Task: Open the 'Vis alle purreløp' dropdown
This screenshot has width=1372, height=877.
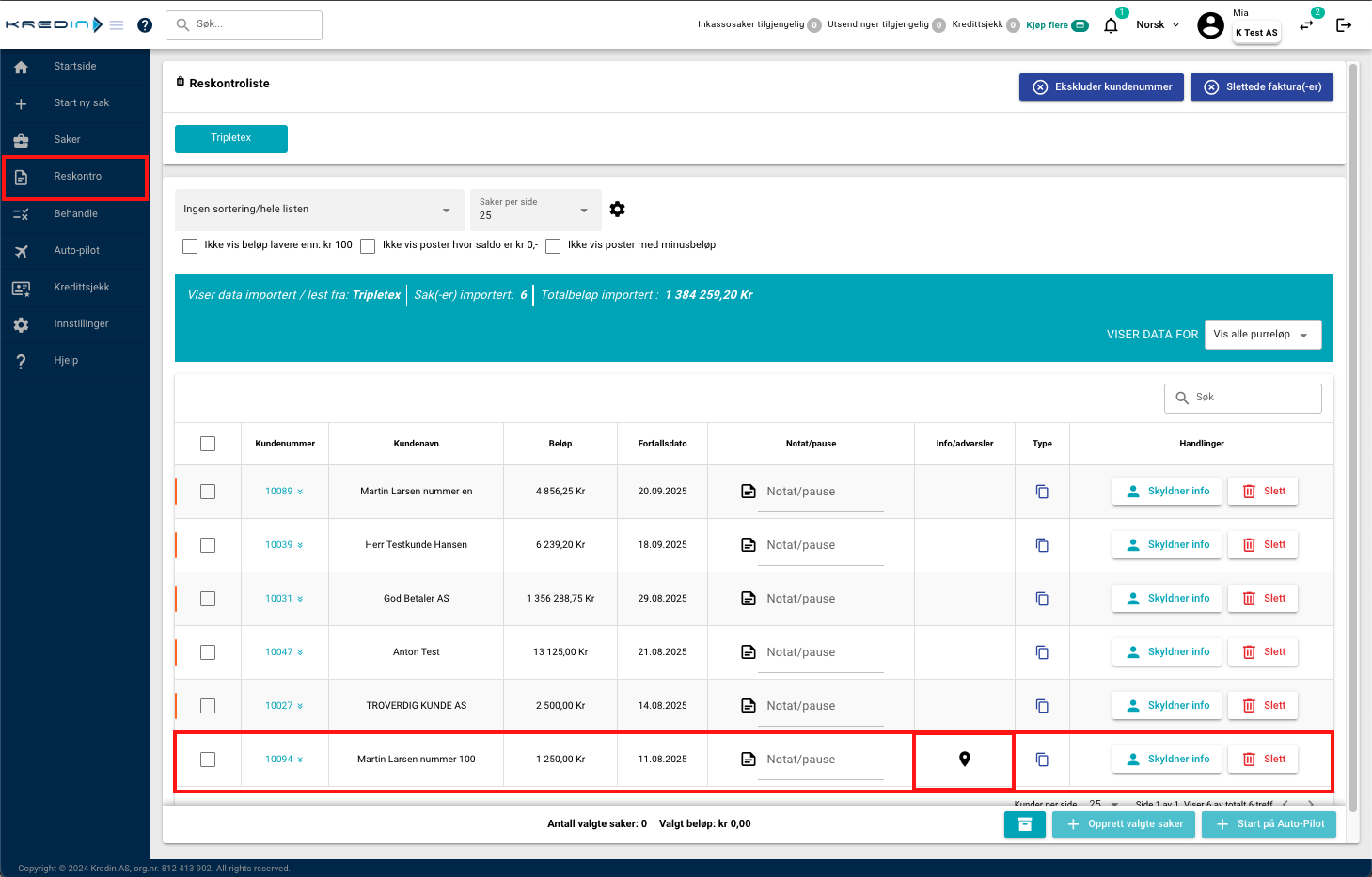Action: click(x=1262, y=335)
